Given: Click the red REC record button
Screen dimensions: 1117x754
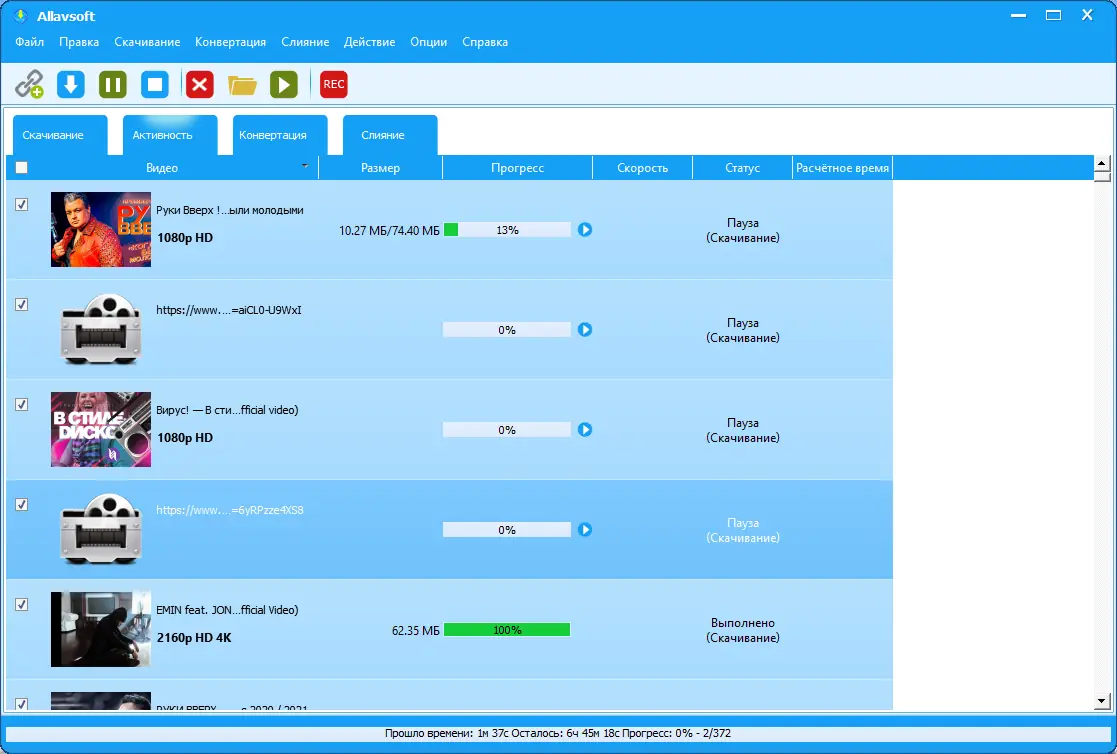Looking at the screenshot, I should point(333,84).
